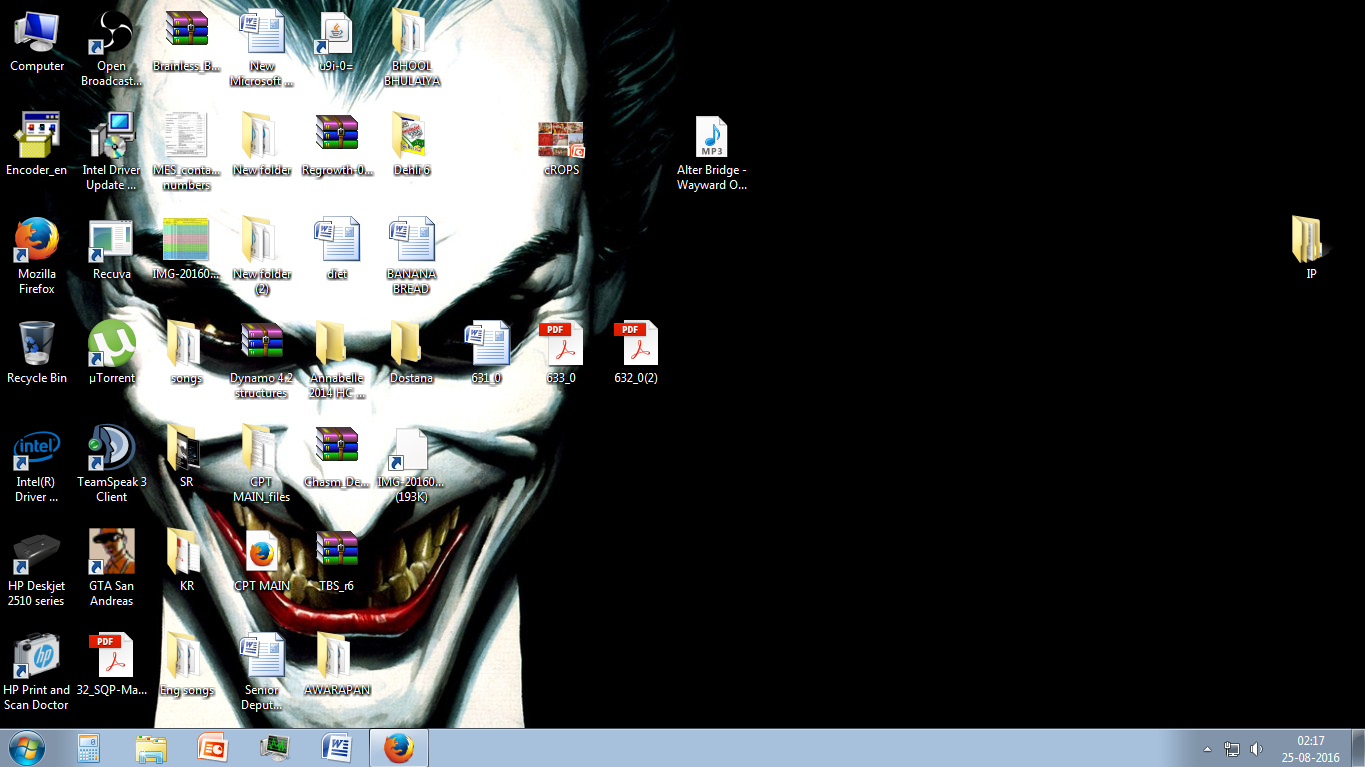
Task: Select the IMG-20160 spreadsheet thumbnail file
Action: [187, 249]
